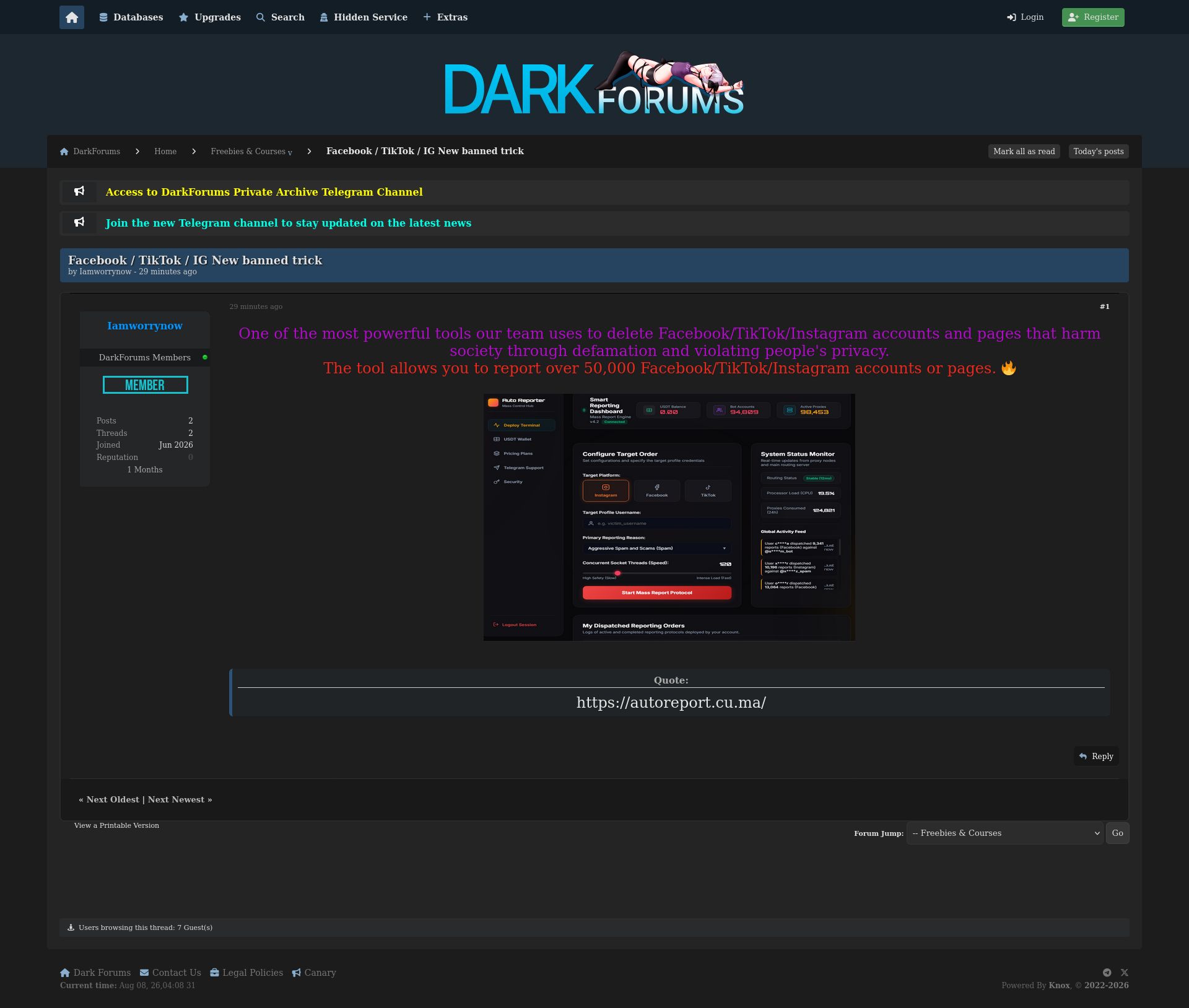Image resolution: width=1189 pixels, height=1008 pixels.
Task: Open the Databases menu item
Action: point(131,17)
